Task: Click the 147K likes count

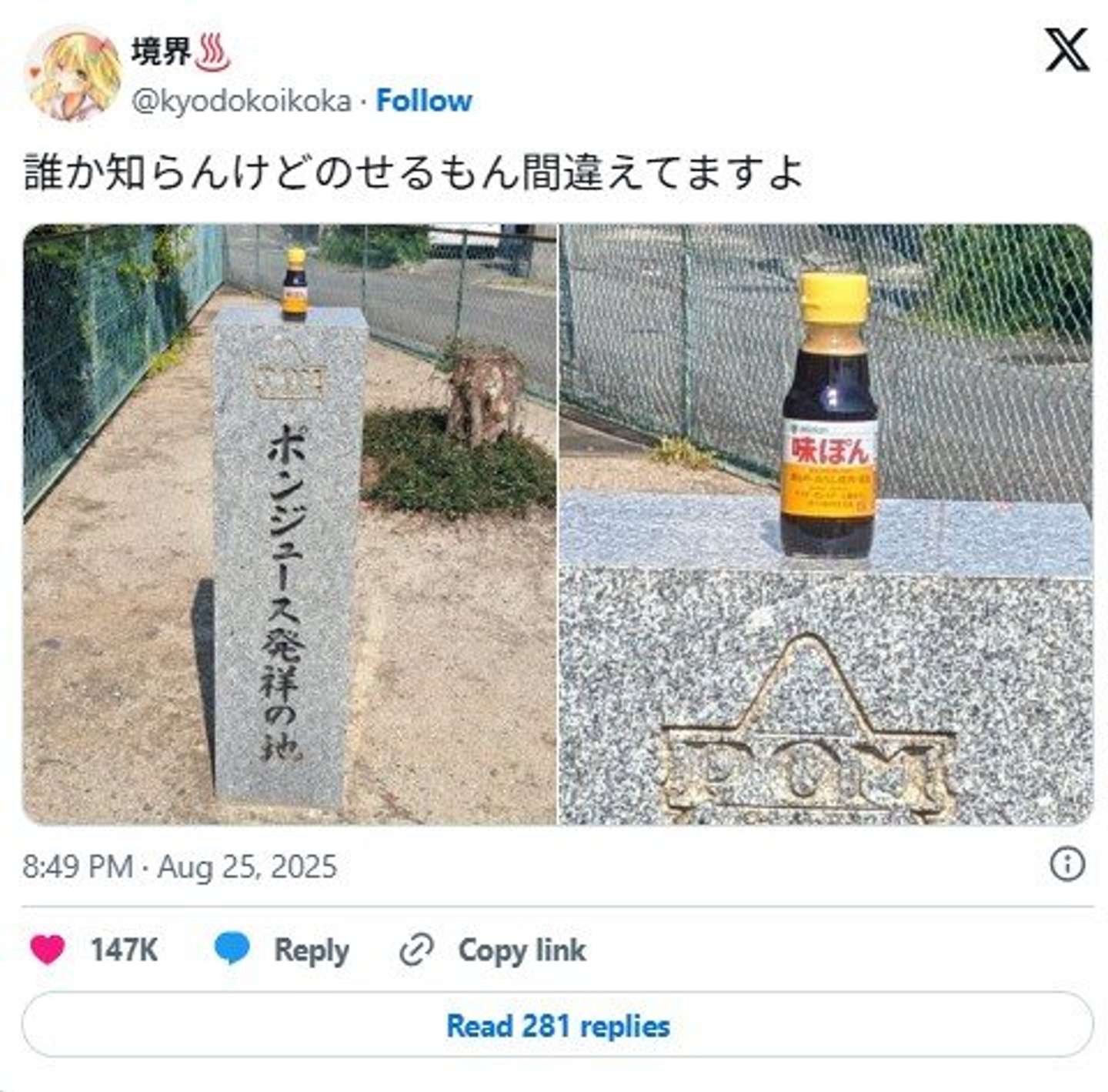Action: coord(125,950)
